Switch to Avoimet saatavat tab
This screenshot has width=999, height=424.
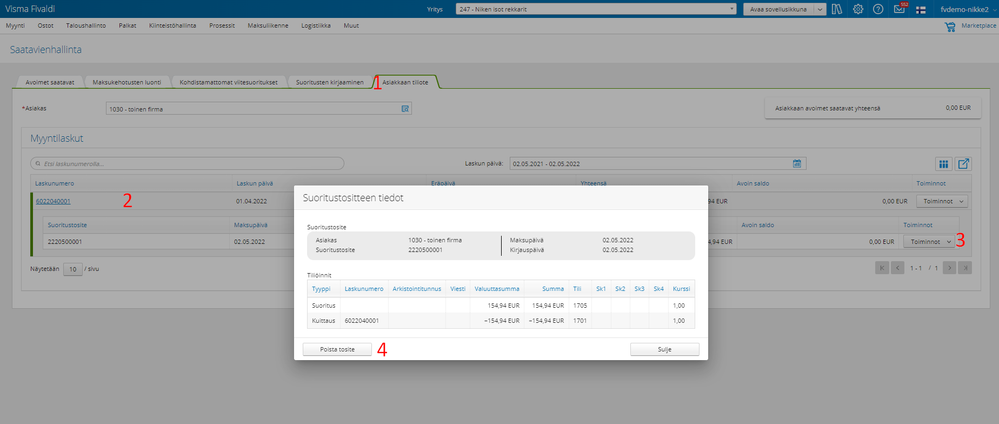tap(50, 82)
